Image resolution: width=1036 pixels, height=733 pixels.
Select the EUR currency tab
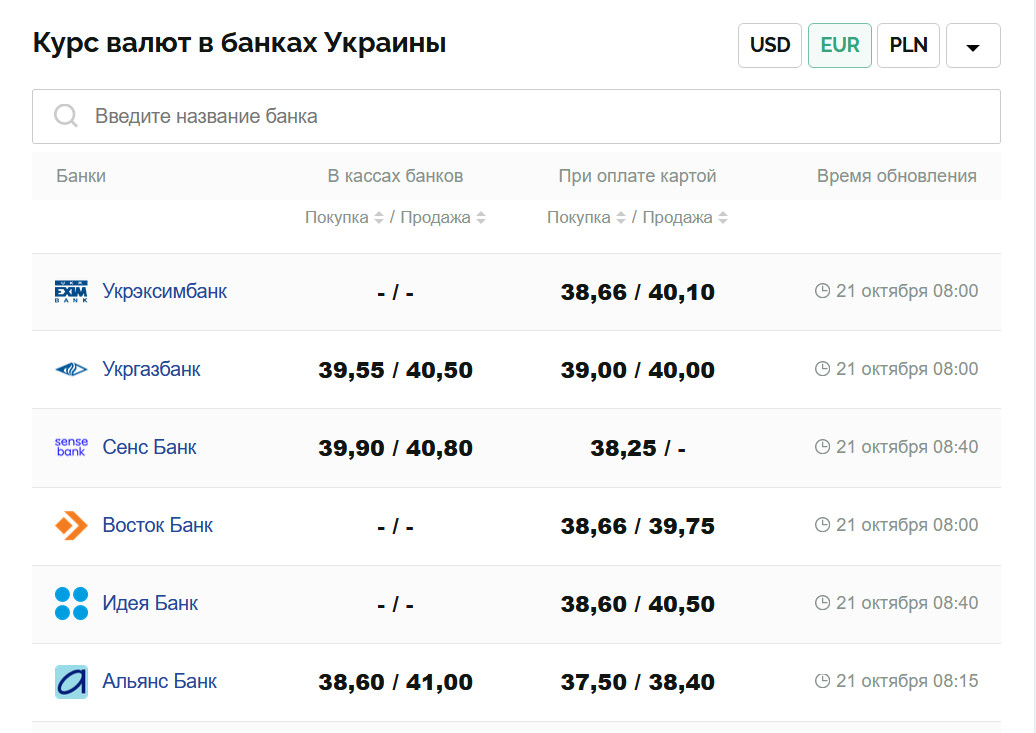pos(840,45)
